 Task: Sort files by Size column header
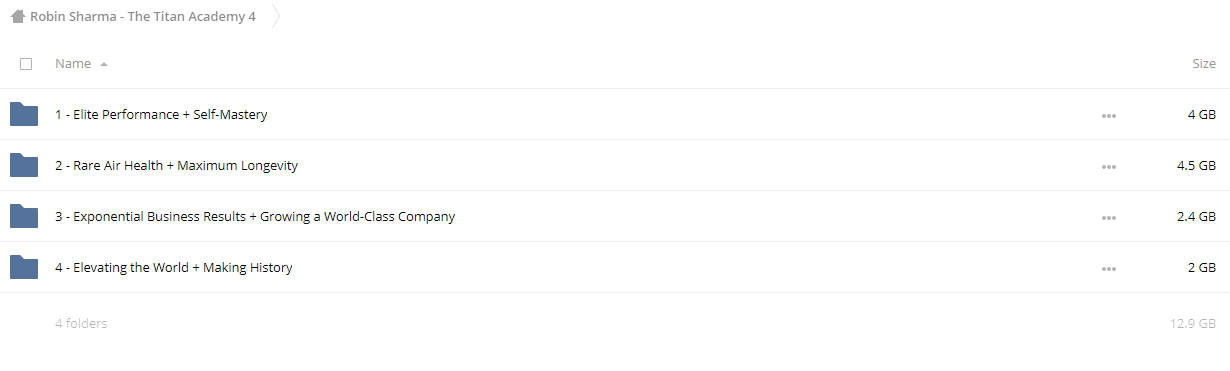coord(1204,63)
